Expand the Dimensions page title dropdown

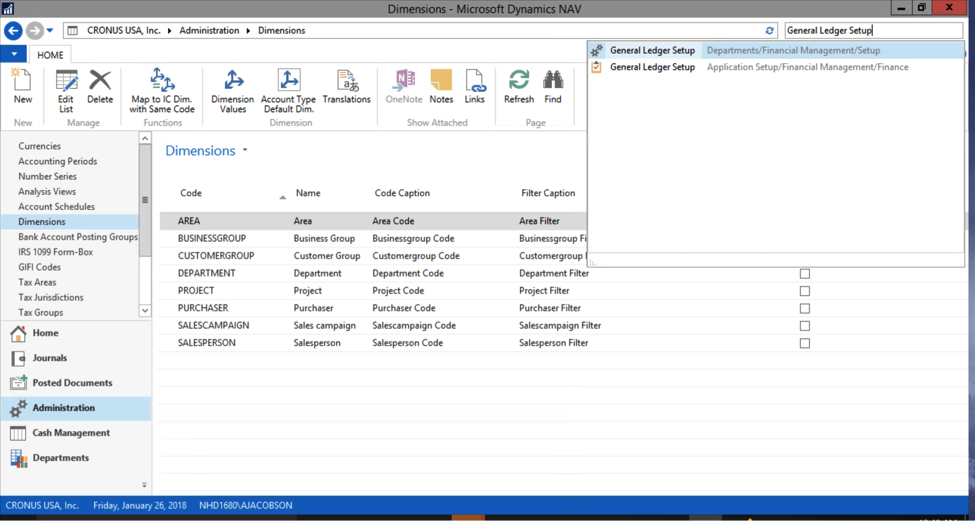(x=245, y=151)
